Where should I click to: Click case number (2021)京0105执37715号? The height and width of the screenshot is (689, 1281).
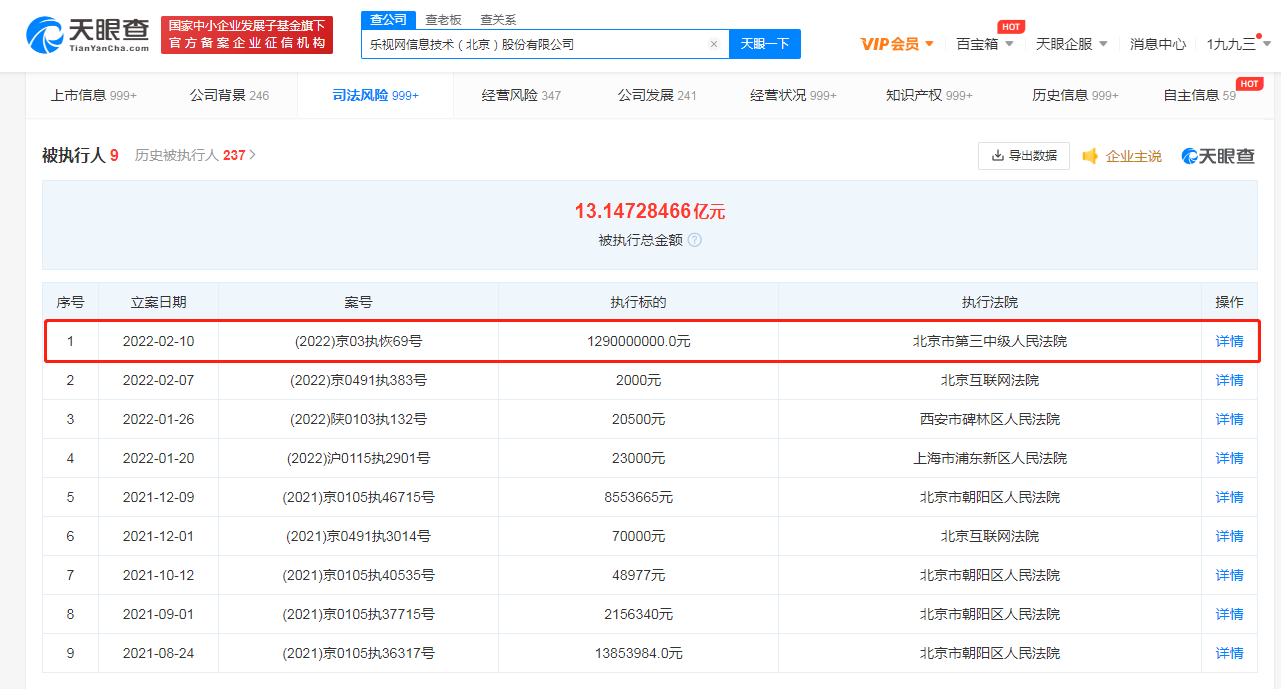click(359, 614)
